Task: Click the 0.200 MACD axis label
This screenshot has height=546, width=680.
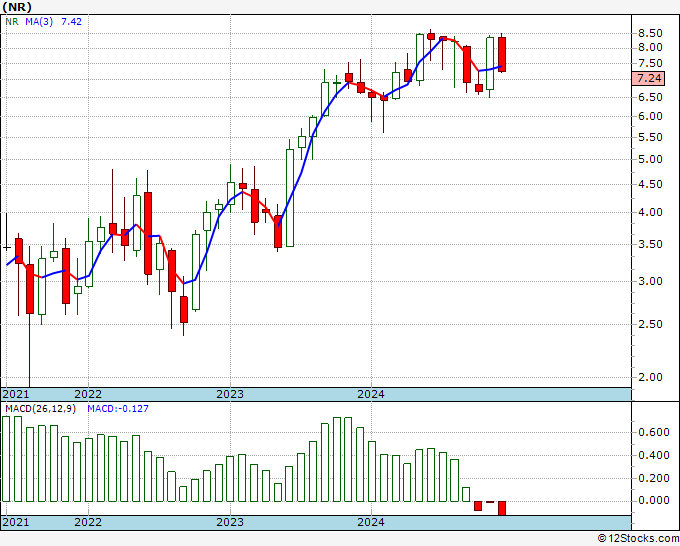Action: [x=654, y=478]
